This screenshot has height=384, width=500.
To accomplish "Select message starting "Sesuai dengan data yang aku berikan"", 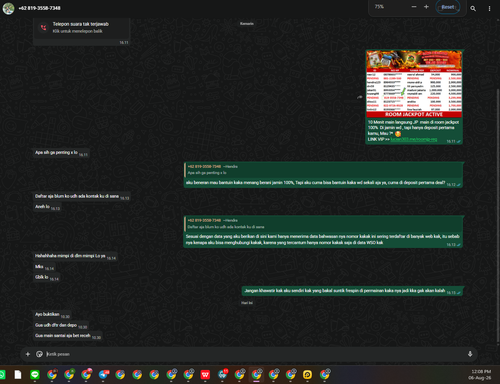I will point(322,239).
